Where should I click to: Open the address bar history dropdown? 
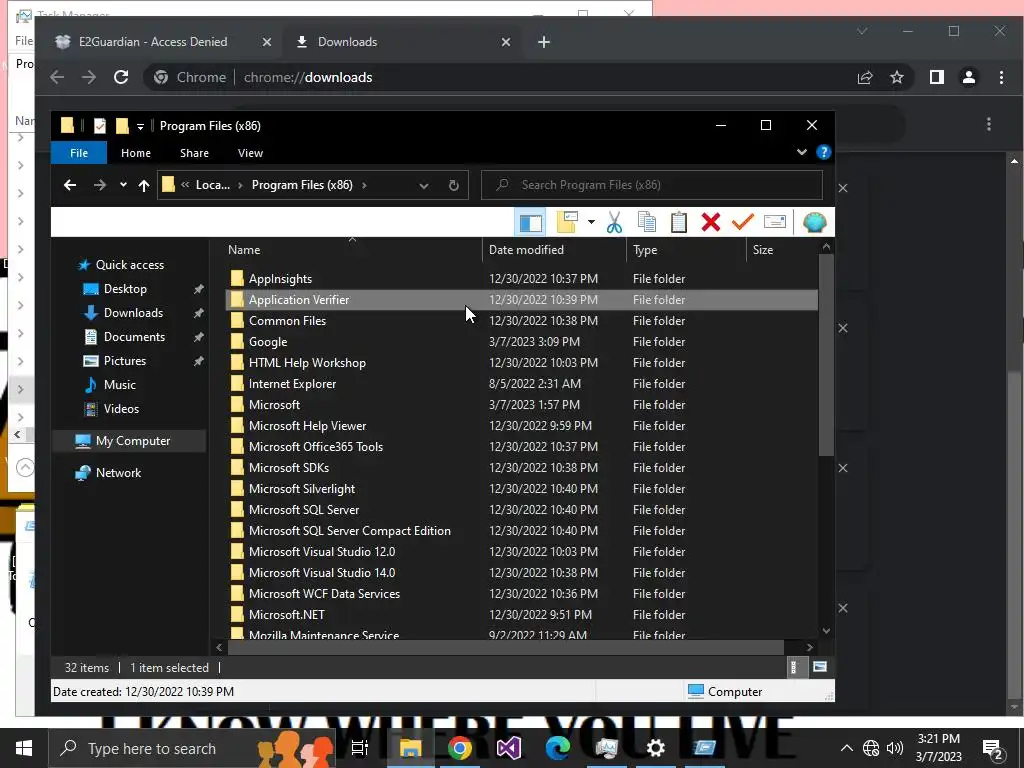pyautogui.click(x=424, y=185)
